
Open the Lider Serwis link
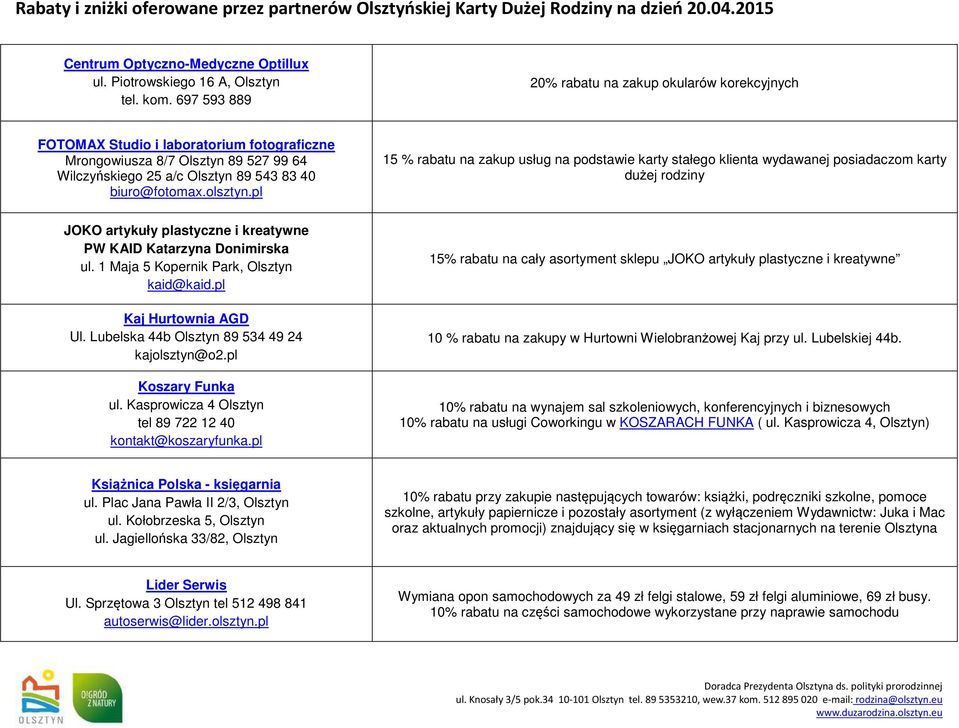pyautogui.click(x=186, y=585)
